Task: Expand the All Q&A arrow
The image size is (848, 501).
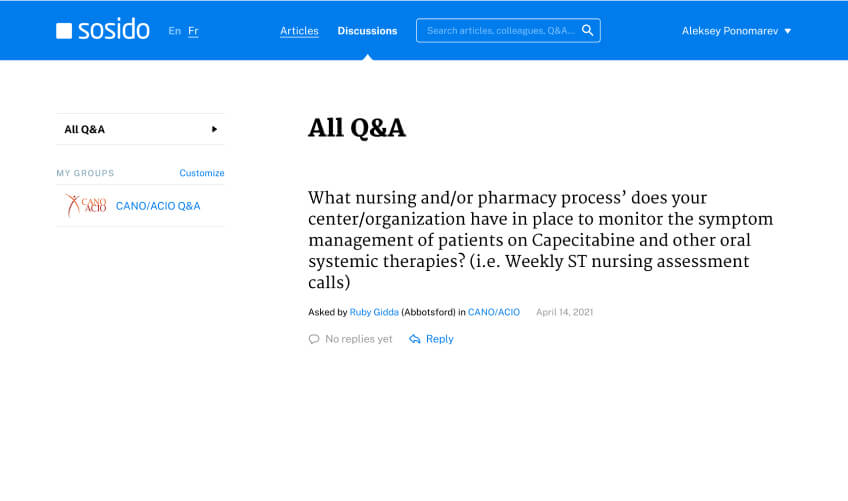Action: tap(214, 129)
